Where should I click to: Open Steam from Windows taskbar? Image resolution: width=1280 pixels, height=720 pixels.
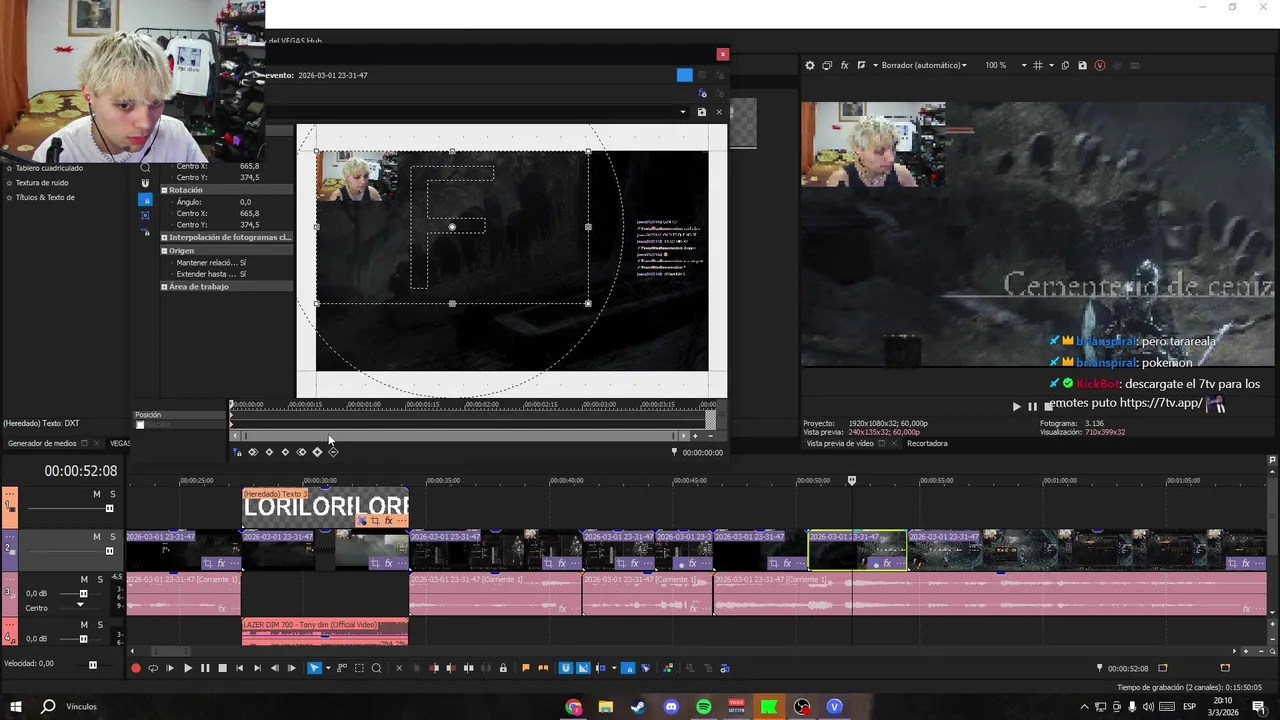pyautogui.click(x=638, y=707)
